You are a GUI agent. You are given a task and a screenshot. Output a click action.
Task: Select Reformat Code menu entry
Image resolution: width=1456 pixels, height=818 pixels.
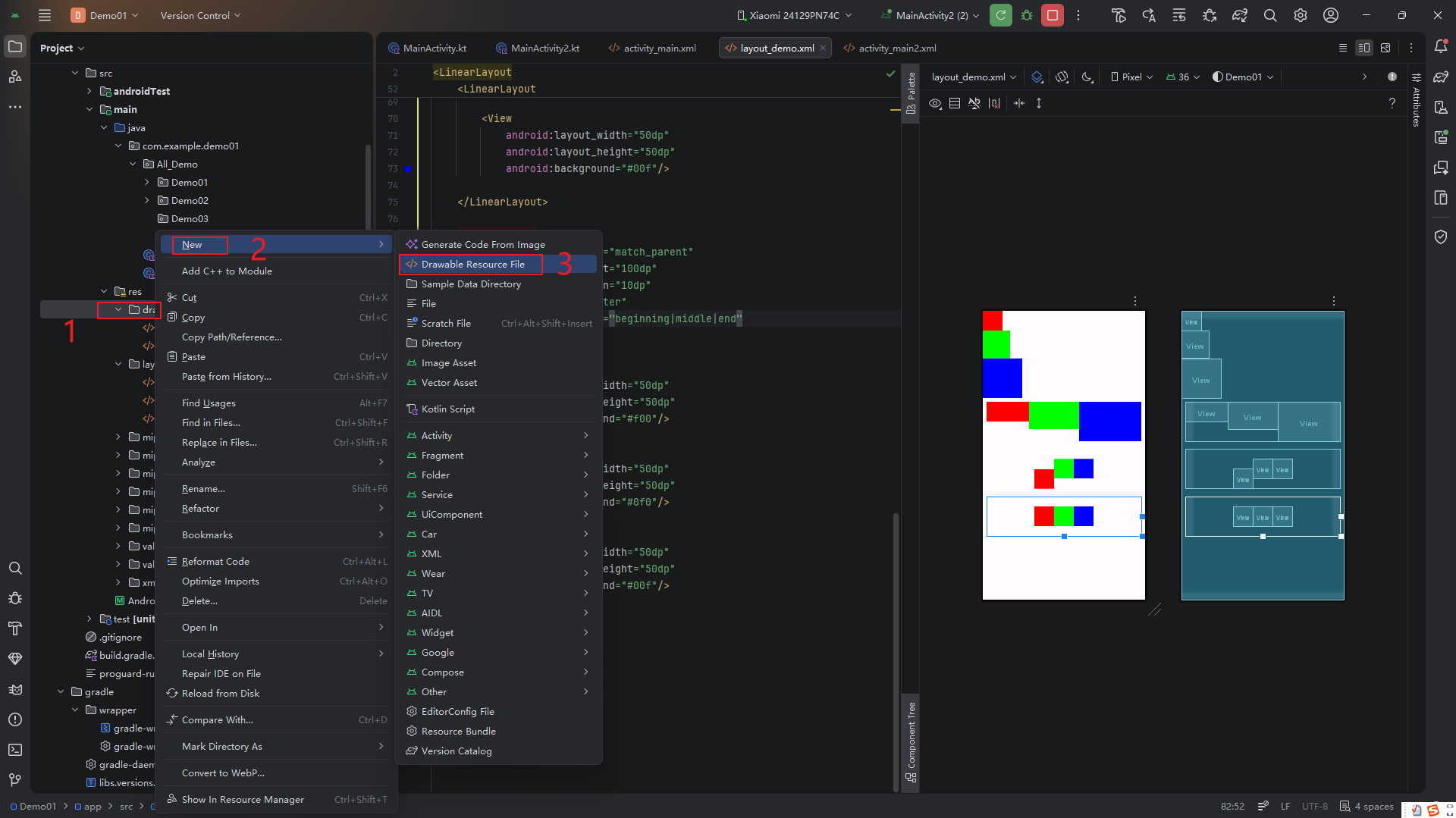coord(277,561)
